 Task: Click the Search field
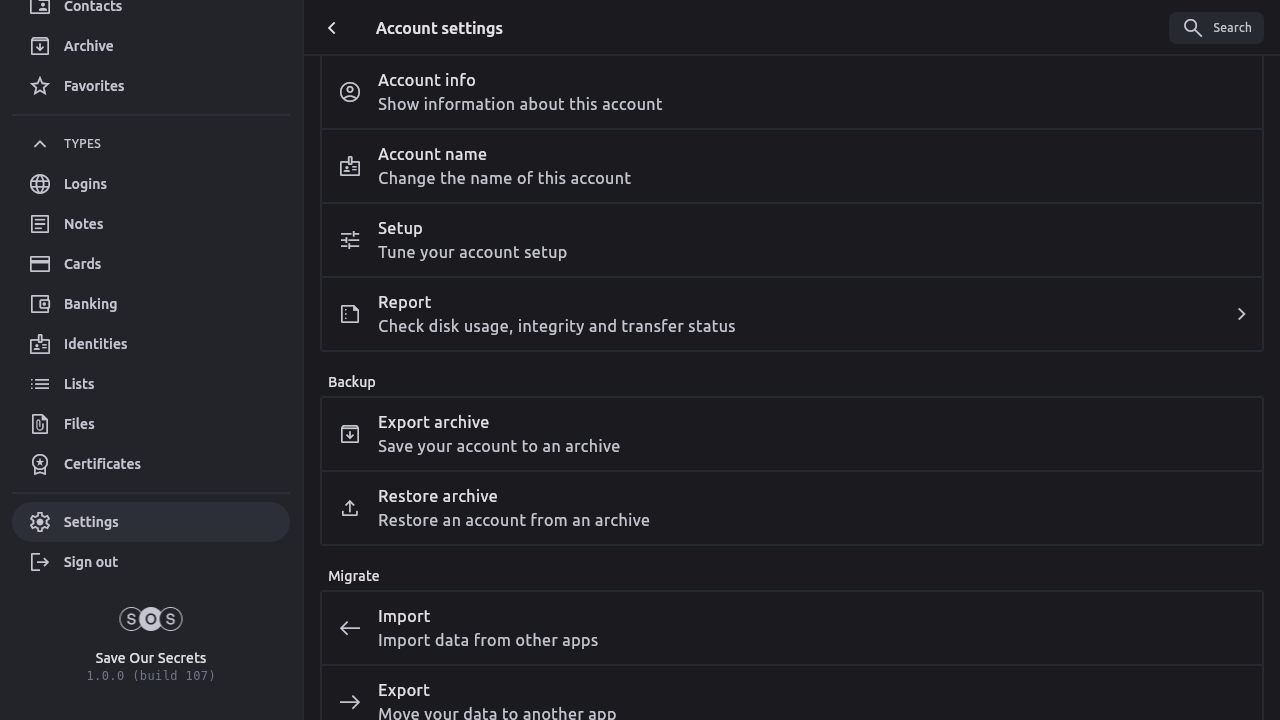(x=1216, y=28)
